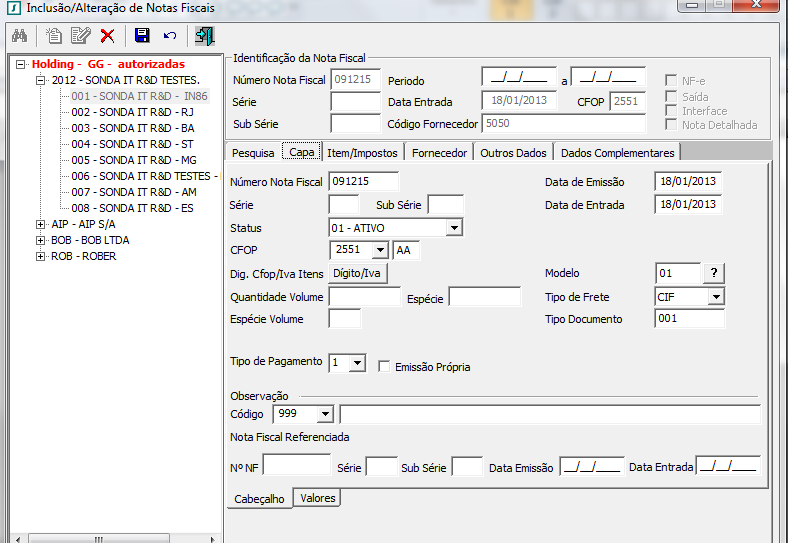Screen dimensions: 788x543
Task: Select 005 - SONDA IT R&D - MG
Action: (x=132, y=160)
